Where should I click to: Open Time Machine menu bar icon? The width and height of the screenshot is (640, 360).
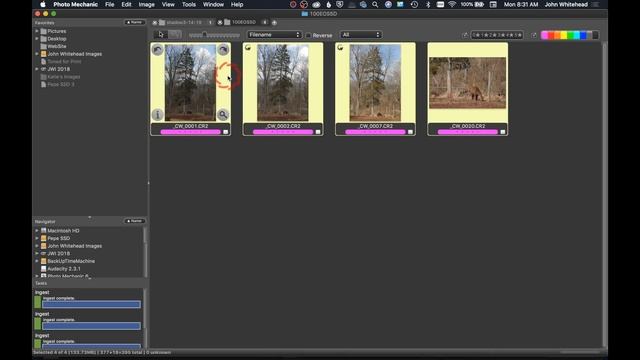tap(414, 4)
